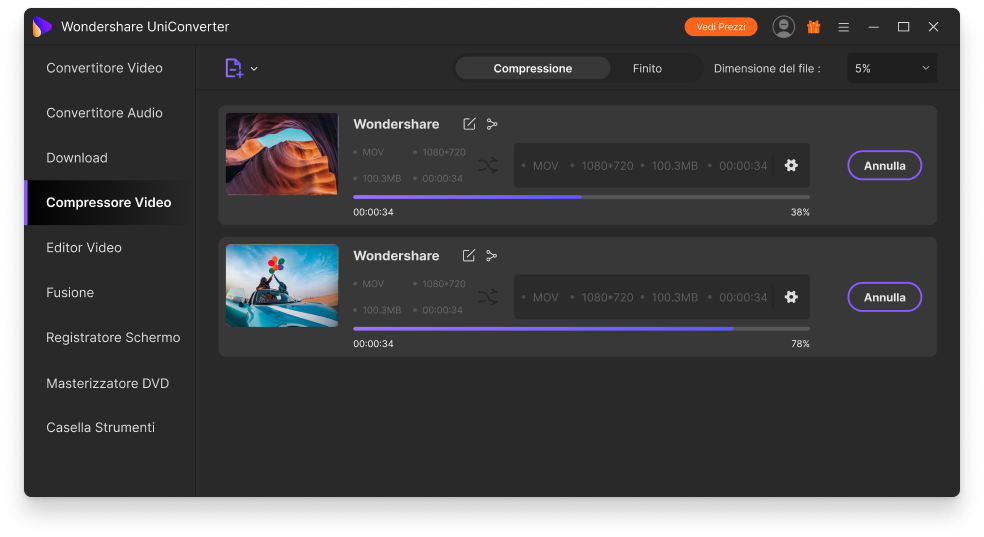Click the second video's Wondershare title

point(396,256)
